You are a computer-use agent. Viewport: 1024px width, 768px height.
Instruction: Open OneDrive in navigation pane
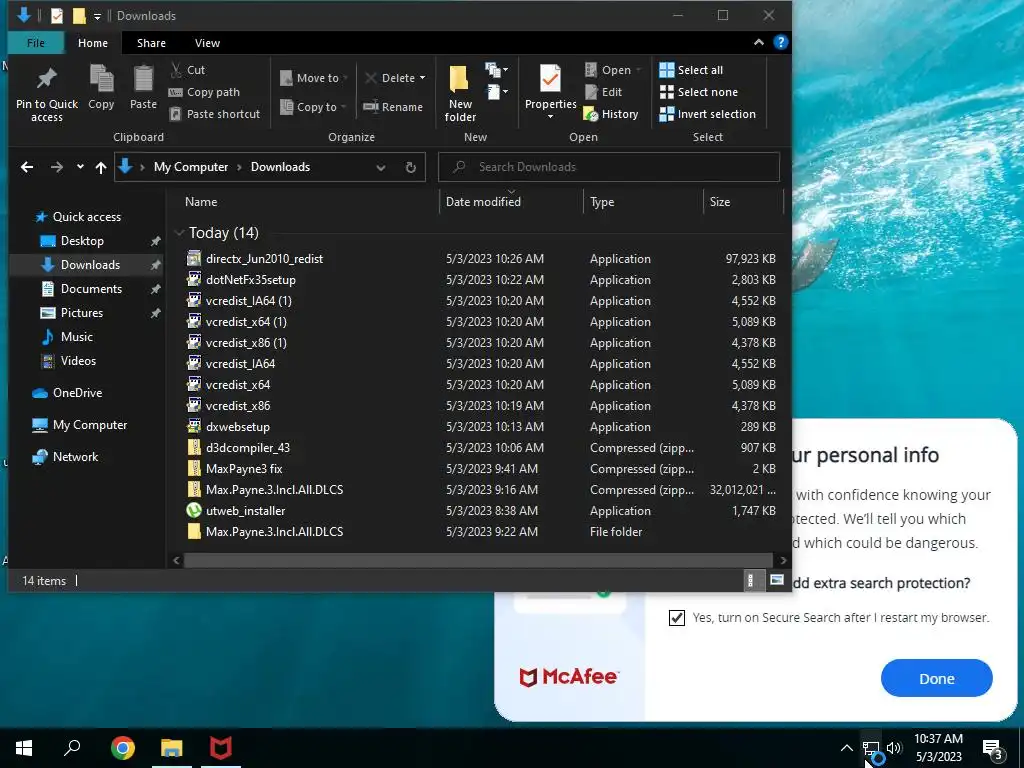(77, 392)
